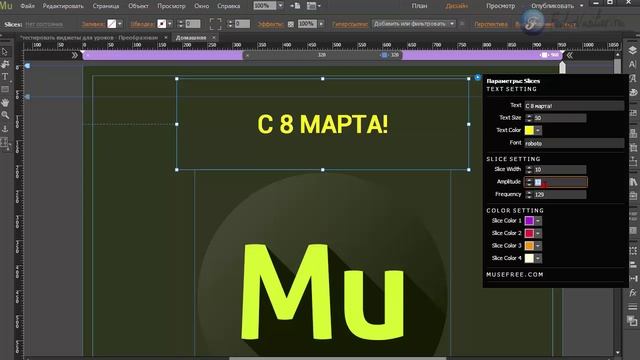Open the Окно menu
The width and height of the screenshot is (640, 360).
(x=202, y=6)
